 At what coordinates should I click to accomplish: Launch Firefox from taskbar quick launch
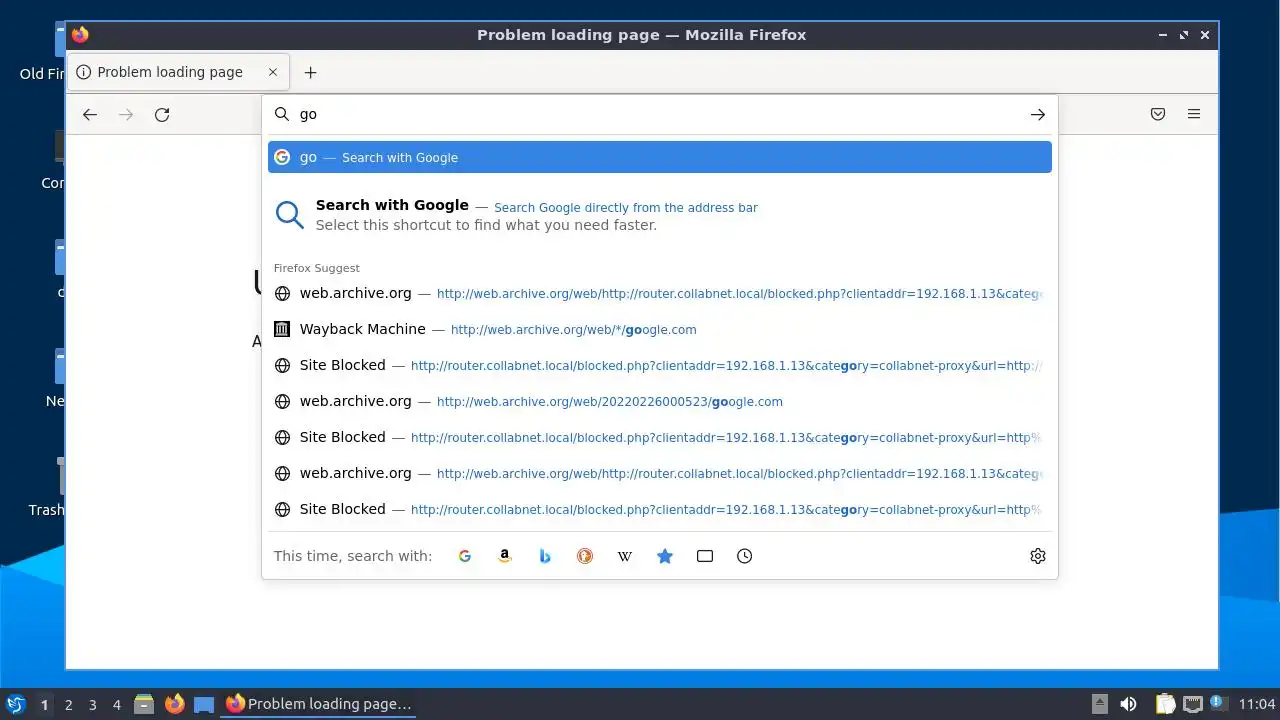tap(174, 704)
